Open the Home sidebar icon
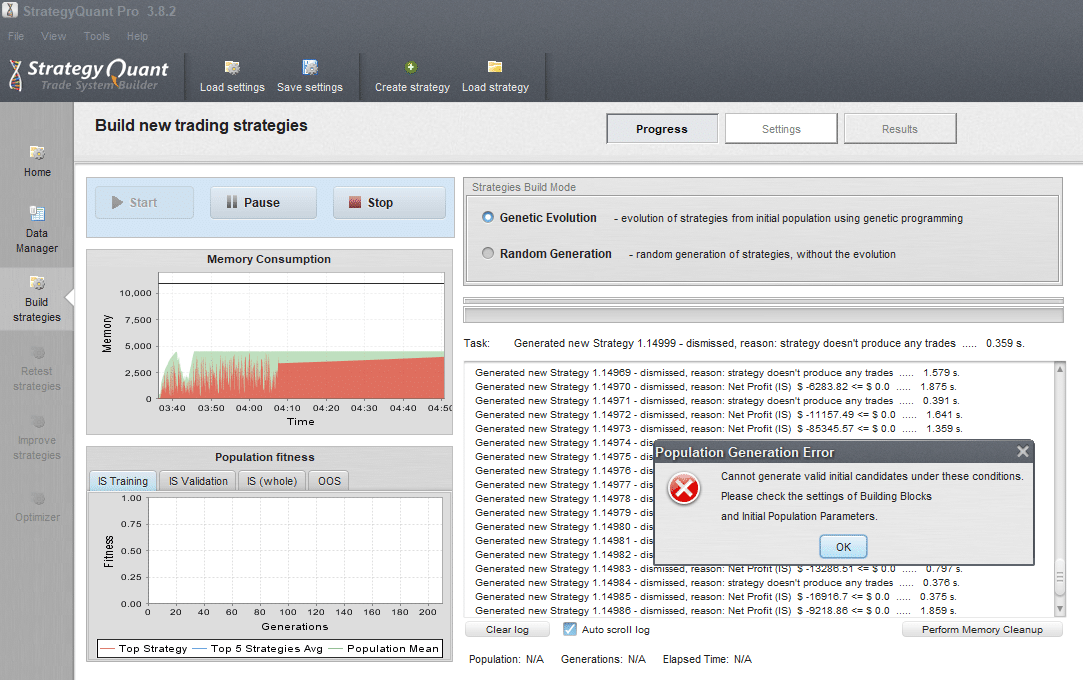Screen dimensions: 1083x680 37,153
